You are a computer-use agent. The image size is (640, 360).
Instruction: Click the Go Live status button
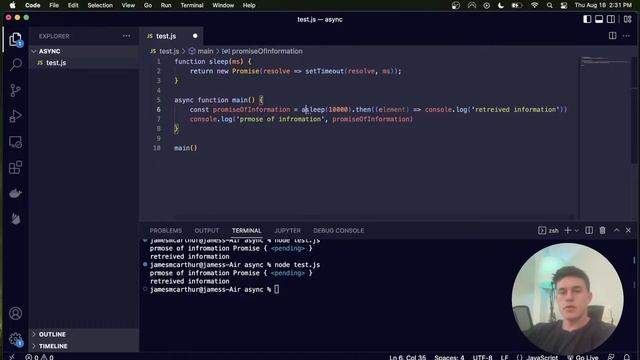(582, 357)
